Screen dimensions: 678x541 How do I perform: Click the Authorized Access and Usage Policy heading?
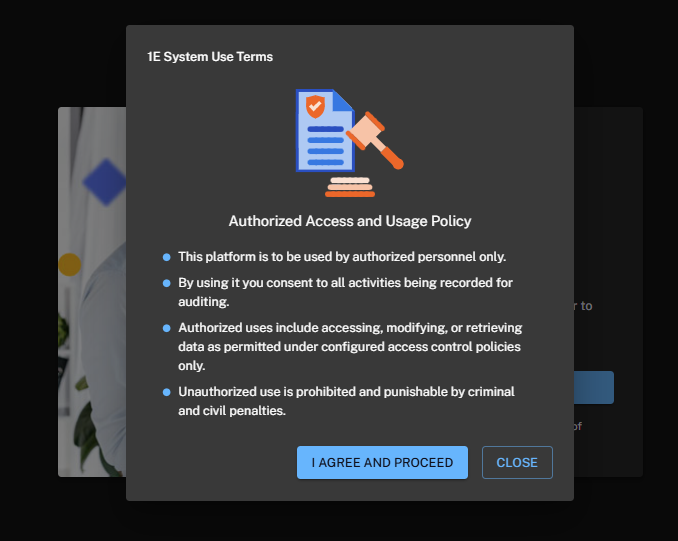coord(350,221)
